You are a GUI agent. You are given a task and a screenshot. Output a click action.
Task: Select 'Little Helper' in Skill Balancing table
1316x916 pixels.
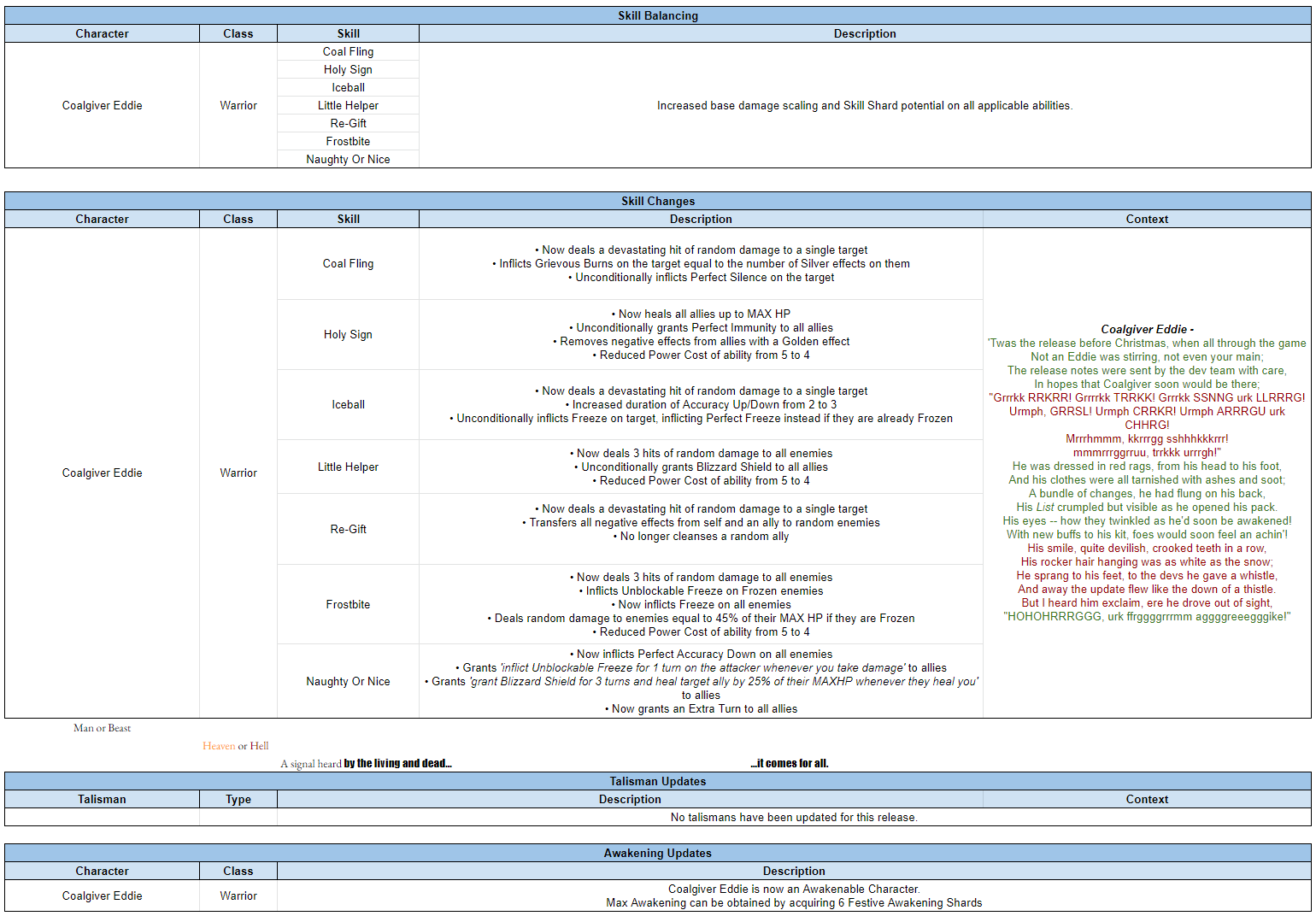(x=348, y=105)
